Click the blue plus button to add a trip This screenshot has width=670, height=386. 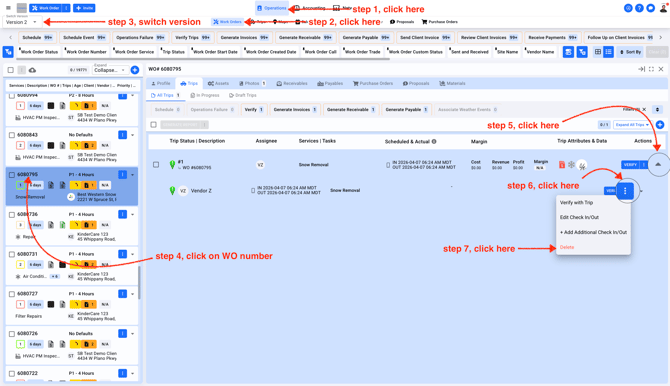[x=660, y=125]
